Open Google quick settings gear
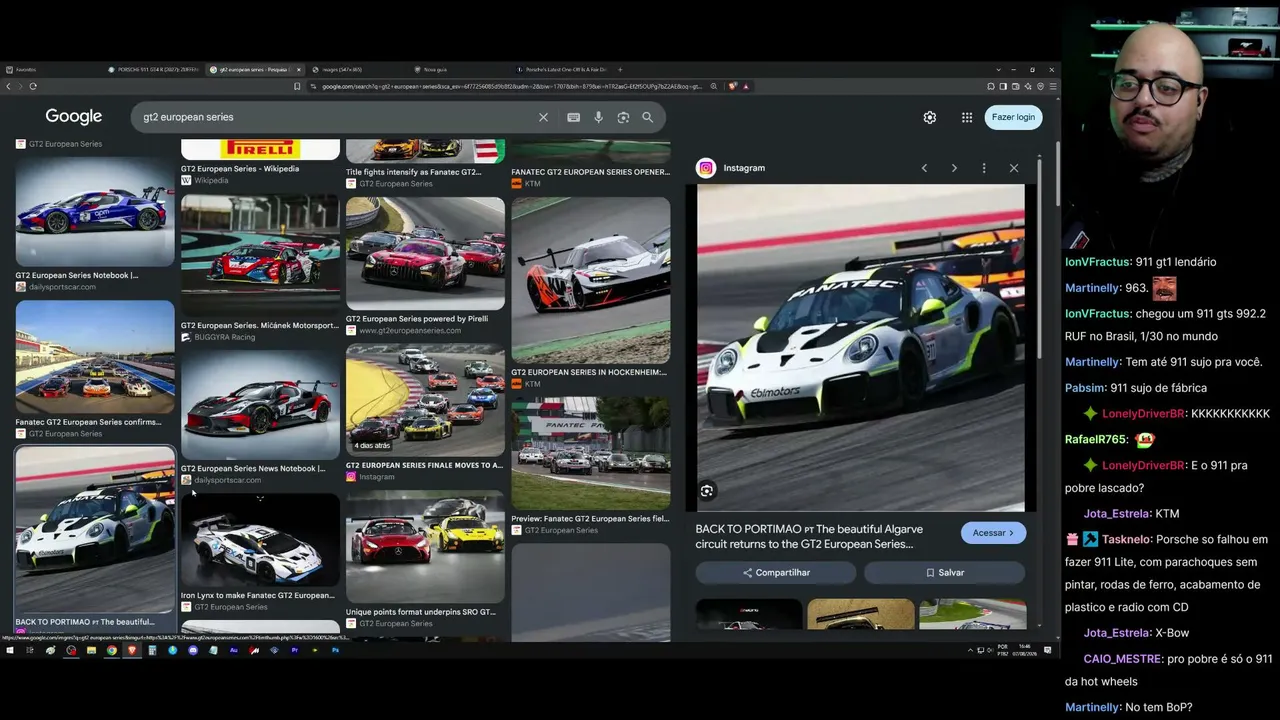The width and height of the screenshot is (1280, 720). (930, 117)
